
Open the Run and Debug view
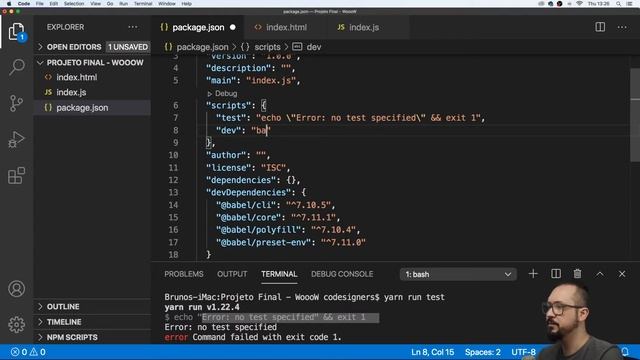(16, 139)
